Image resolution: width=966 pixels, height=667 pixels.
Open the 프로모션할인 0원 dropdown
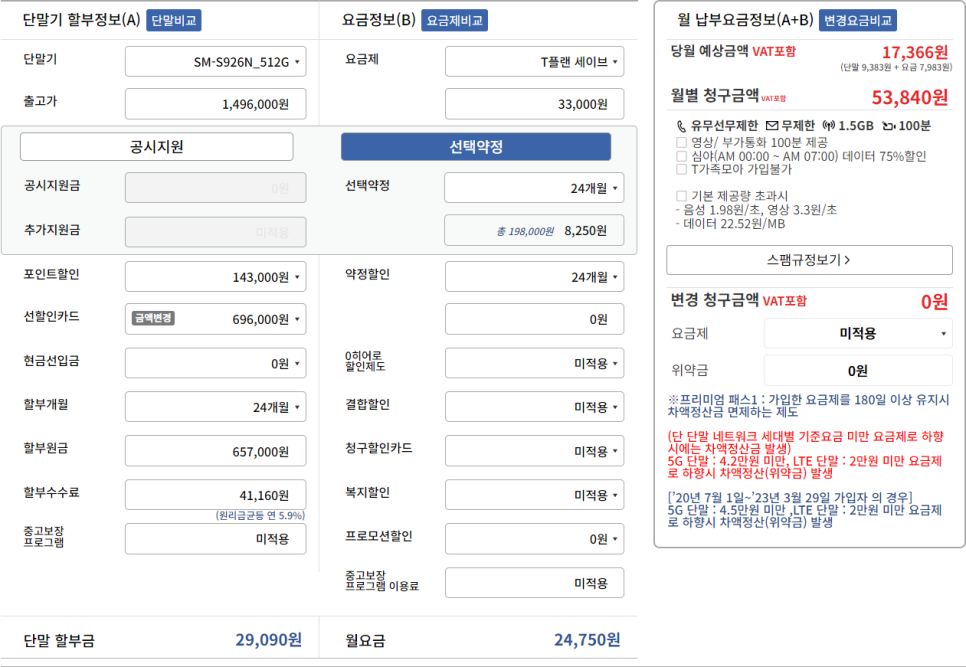(x=534, y=539)
